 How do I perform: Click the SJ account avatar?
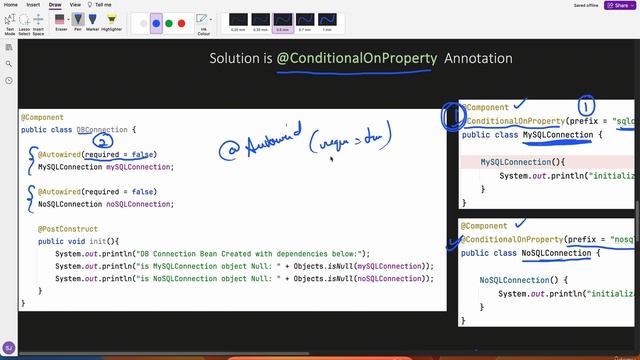9,348
